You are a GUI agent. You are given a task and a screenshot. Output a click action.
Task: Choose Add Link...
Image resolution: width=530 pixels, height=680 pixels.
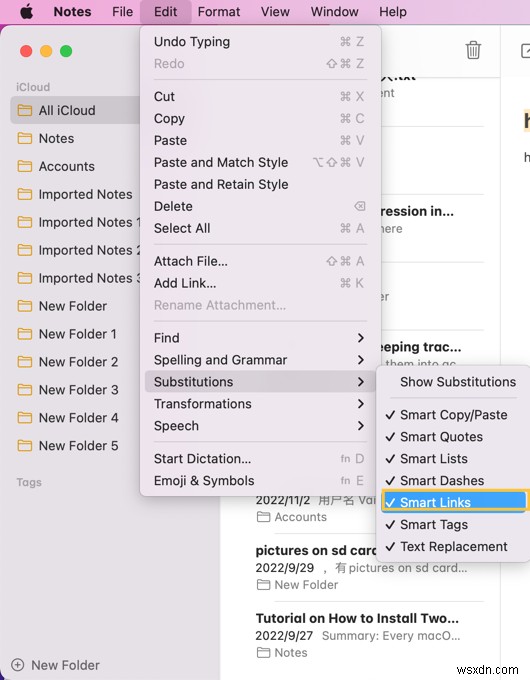[260, 283]
